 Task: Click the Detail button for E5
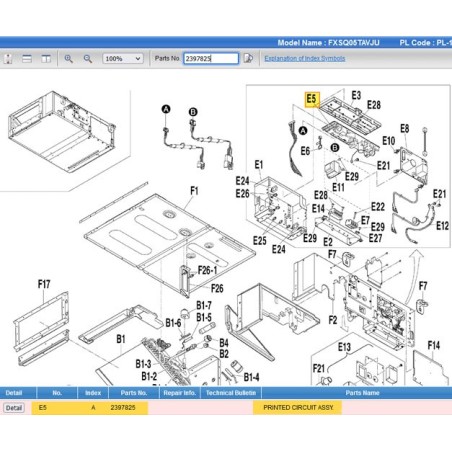[14, 408]
